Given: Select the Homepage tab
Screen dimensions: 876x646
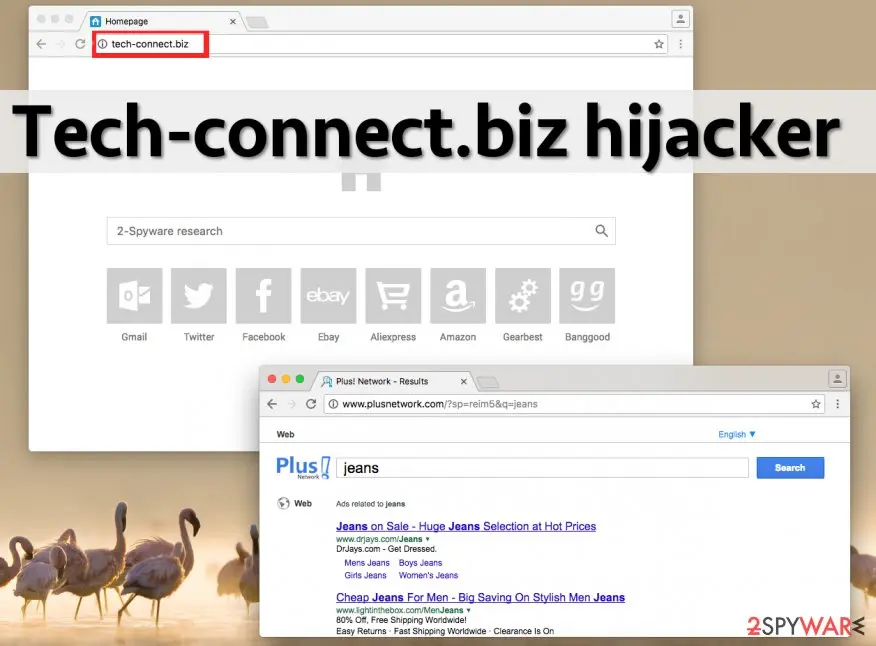Looking at the screenshot, I should [162, 21].
